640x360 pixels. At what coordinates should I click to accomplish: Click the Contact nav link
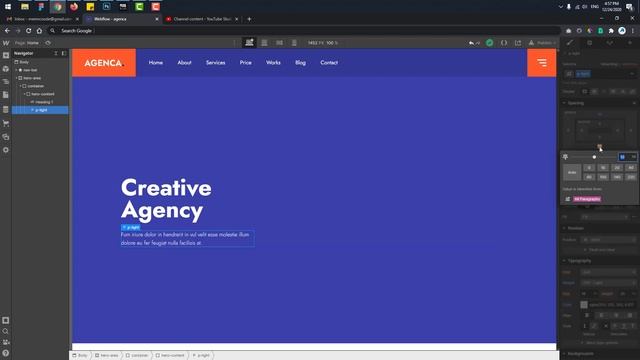tap(329, 62)
